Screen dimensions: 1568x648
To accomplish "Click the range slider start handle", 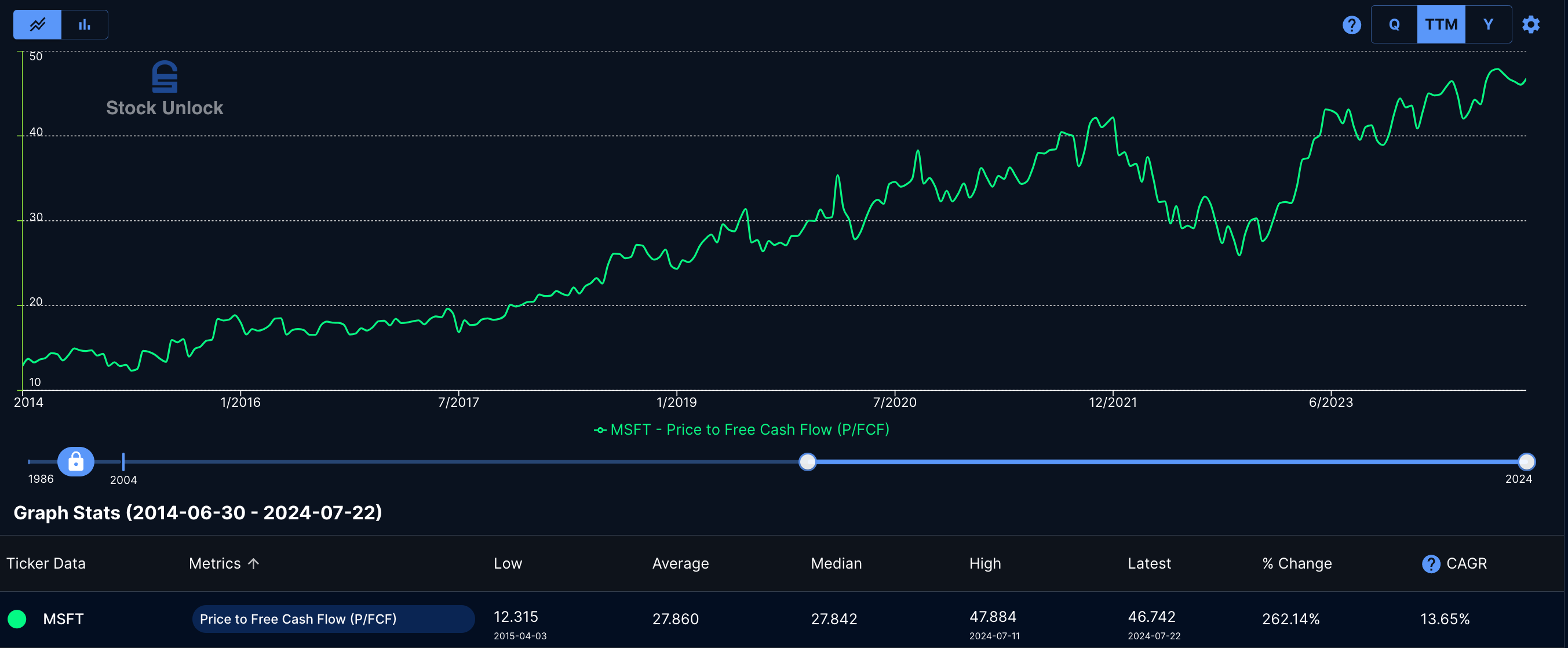I will click(x=807, y=461).
